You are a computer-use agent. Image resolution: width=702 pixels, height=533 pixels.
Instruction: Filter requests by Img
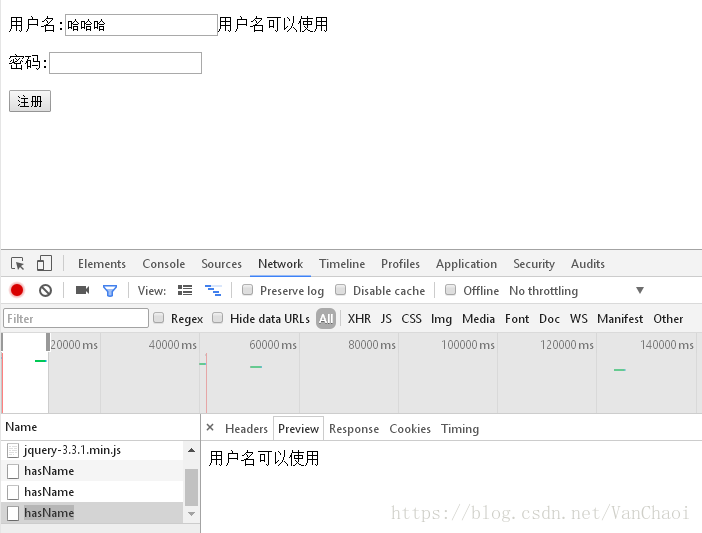(x=441, y=319)
